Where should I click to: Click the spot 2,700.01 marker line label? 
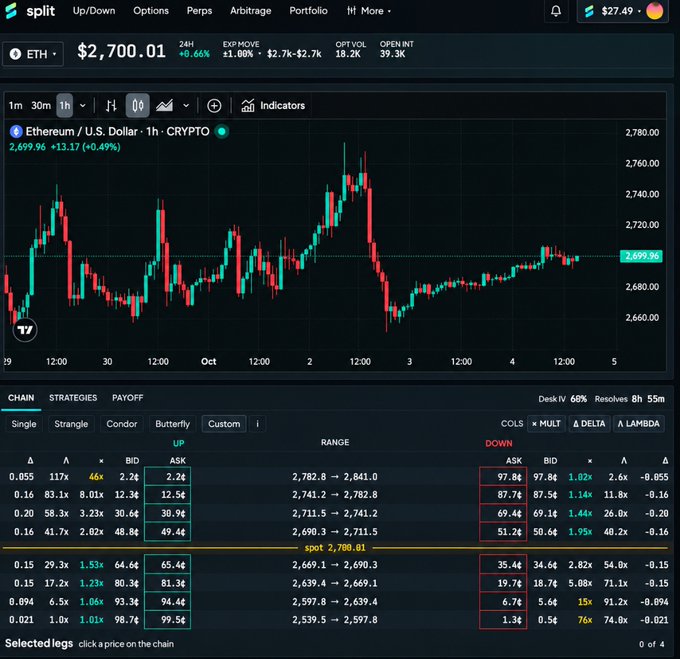[x=335, y=548]
